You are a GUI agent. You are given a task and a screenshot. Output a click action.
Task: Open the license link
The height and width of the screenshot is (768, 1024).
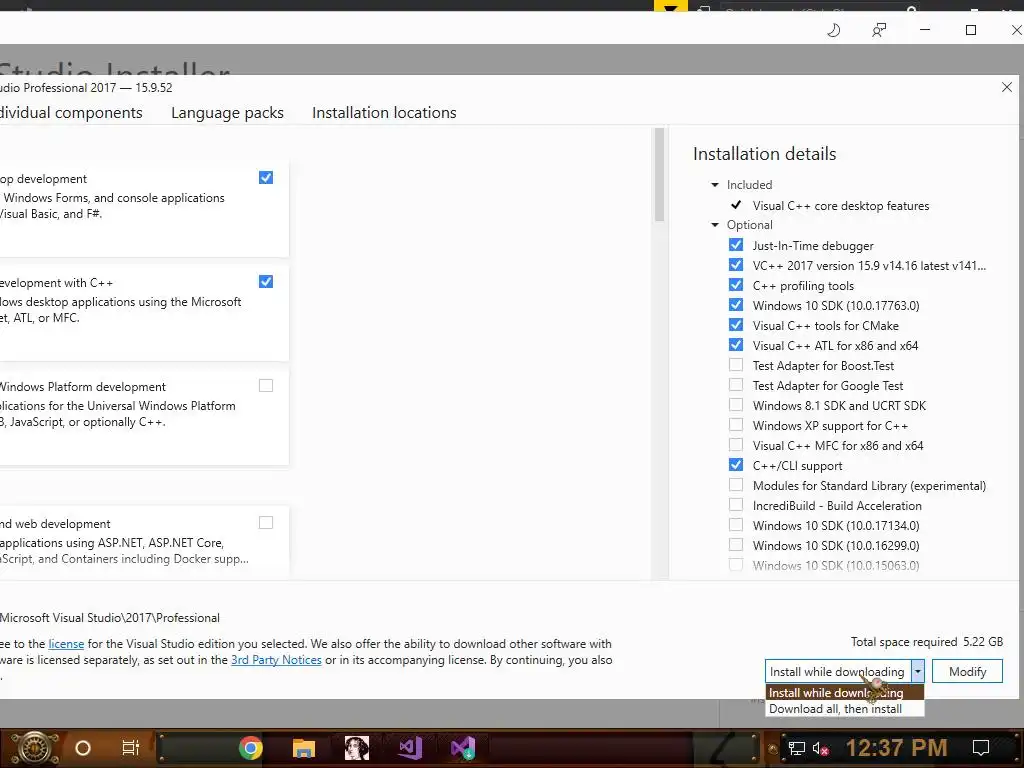pos(66,644)
